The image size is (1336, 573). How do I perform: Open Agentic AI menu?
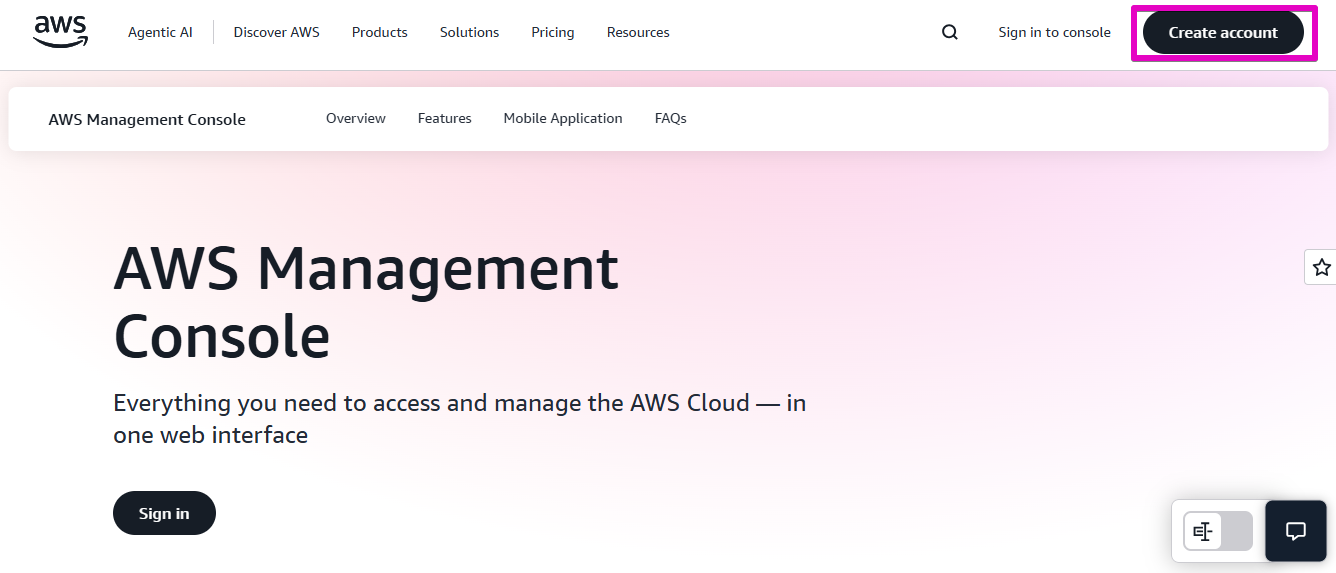pyautogui.click(x=160, y=32)
